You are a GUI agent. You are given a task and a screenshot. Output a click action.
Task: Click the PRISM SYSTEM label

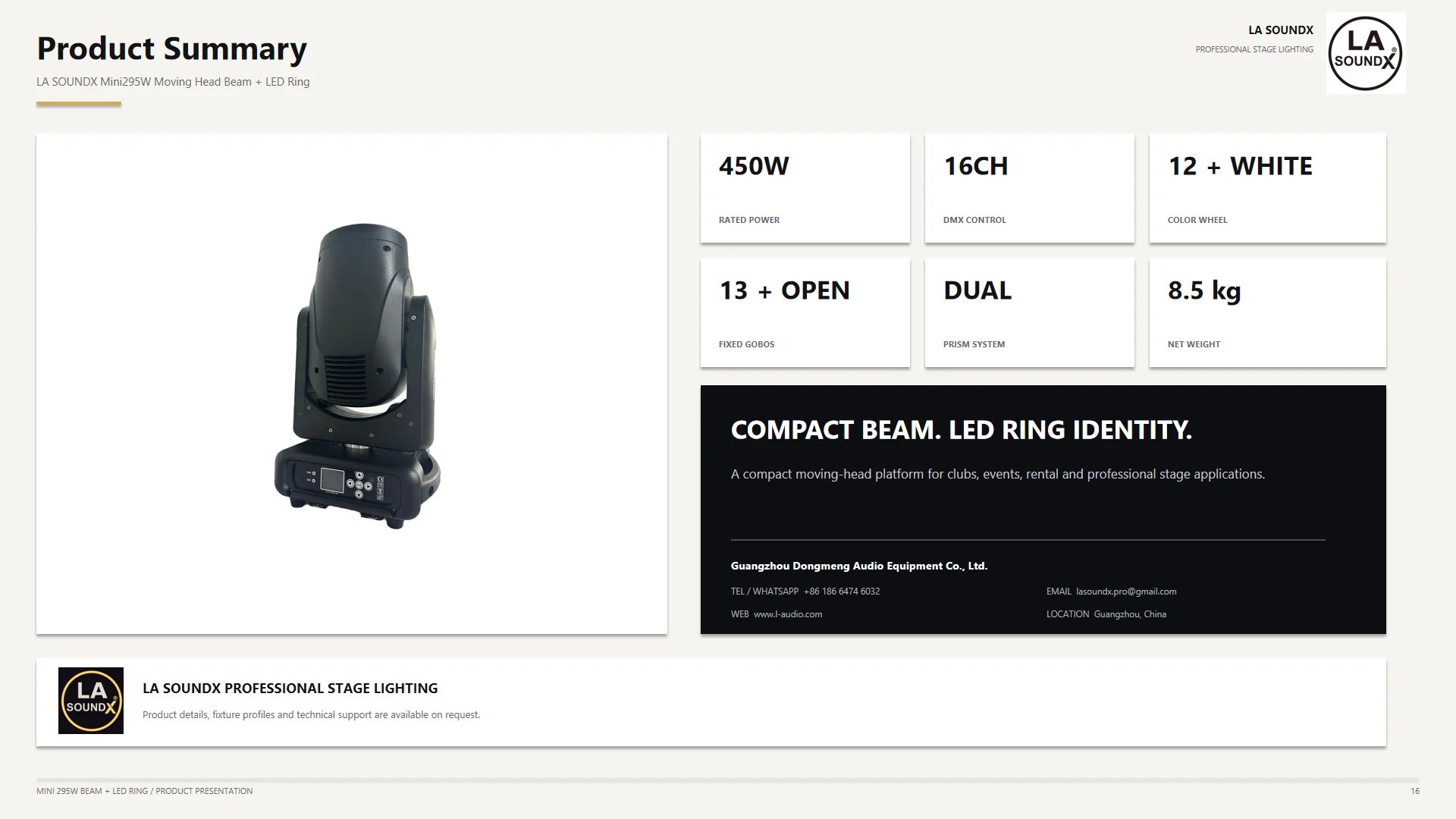(x=974, y=344)
